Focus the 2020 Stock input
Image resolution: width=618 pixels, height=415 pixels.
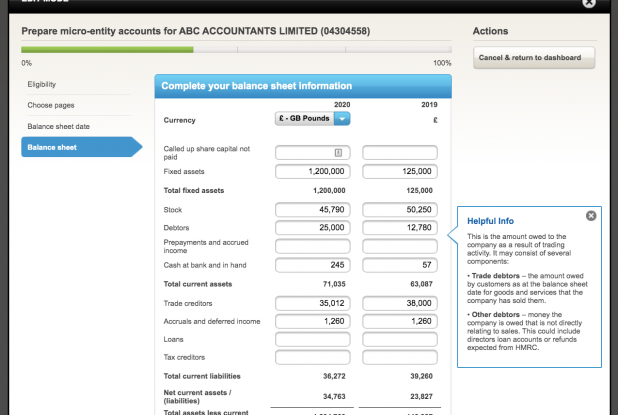tap(312, 209)
